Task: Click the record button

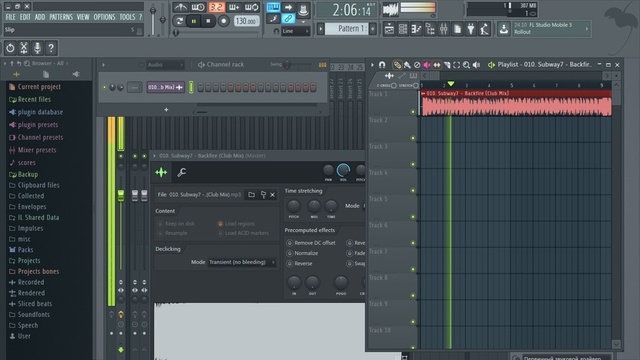Action: (223, 21)
